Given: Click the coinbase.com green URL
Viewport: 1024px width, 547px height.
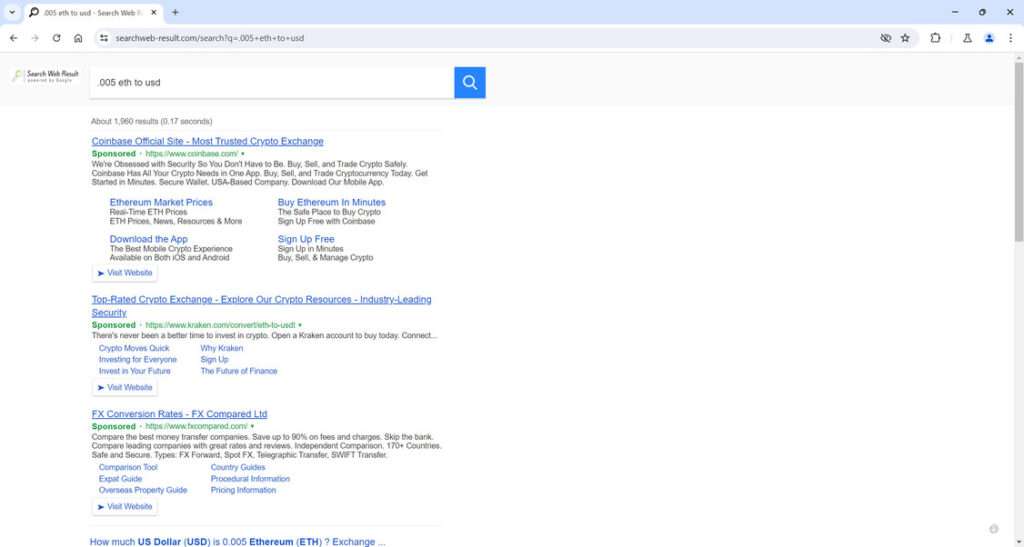Looking at the screenshot, I should pyautogui.click(x=191, y=154).
